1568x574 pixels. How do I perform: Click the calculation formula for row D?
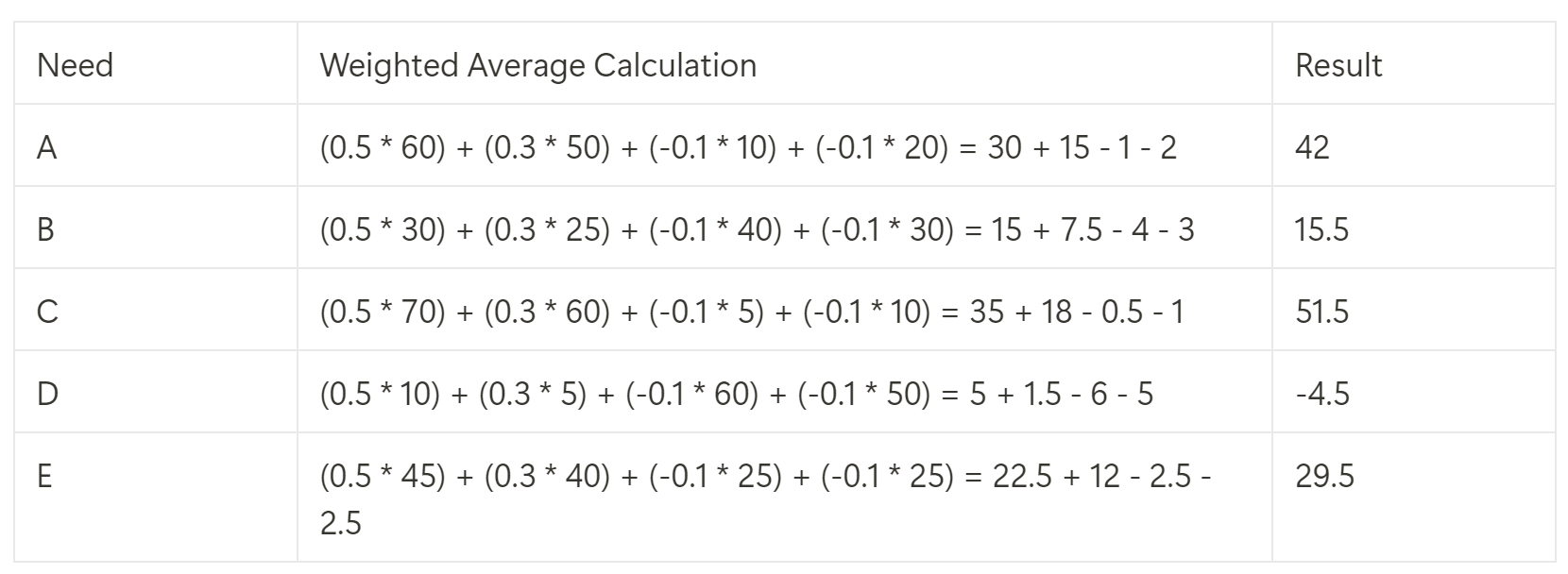[x=737, y=394]
